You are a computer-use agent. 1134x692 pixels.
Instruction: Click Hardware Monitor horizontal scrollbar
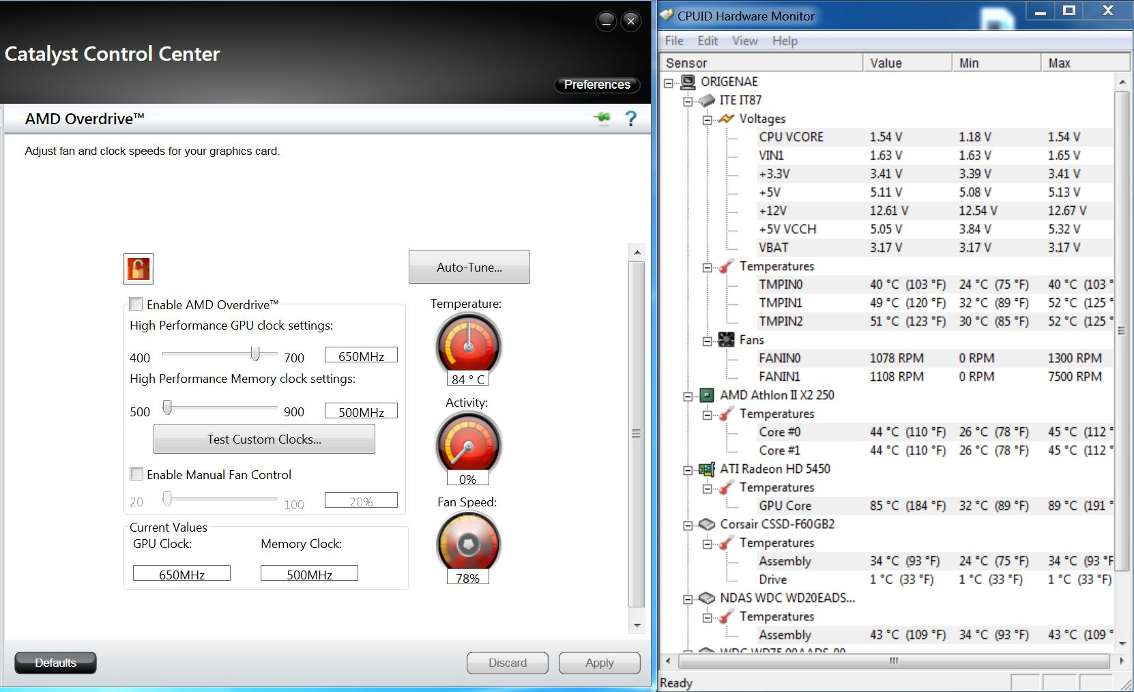894,660
